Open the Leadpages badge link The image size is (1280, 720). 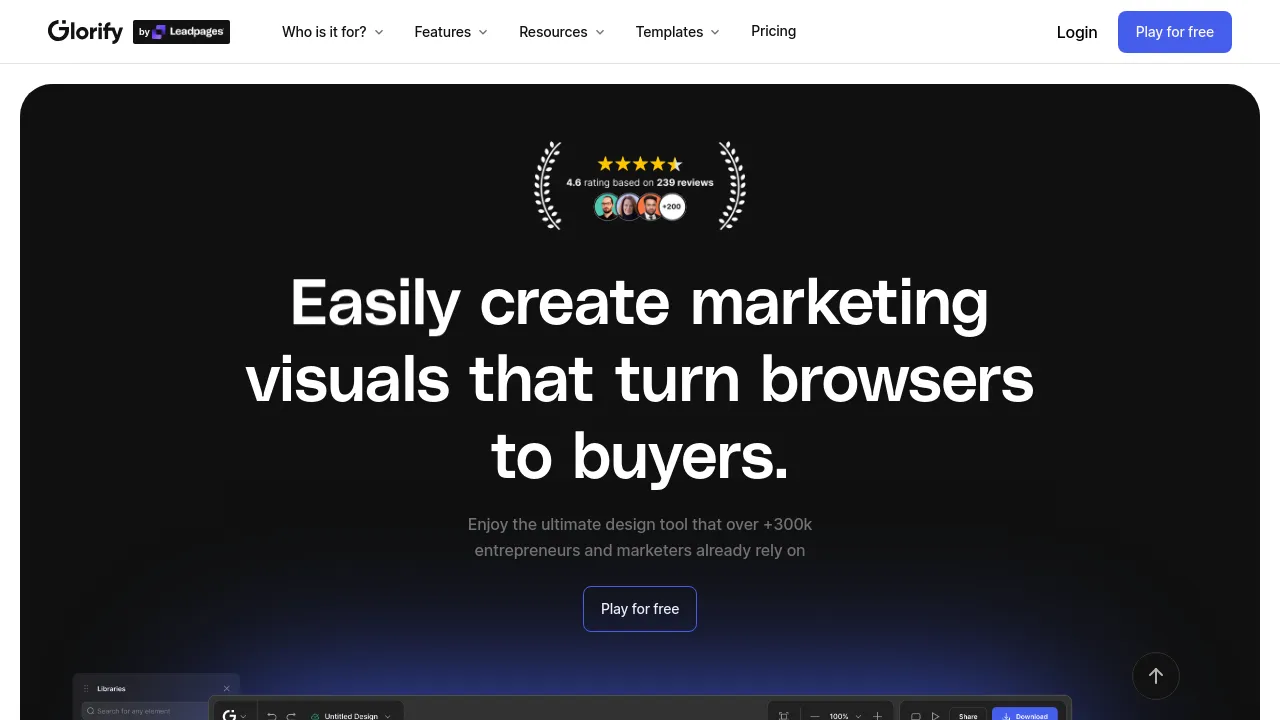click(181, 32)
